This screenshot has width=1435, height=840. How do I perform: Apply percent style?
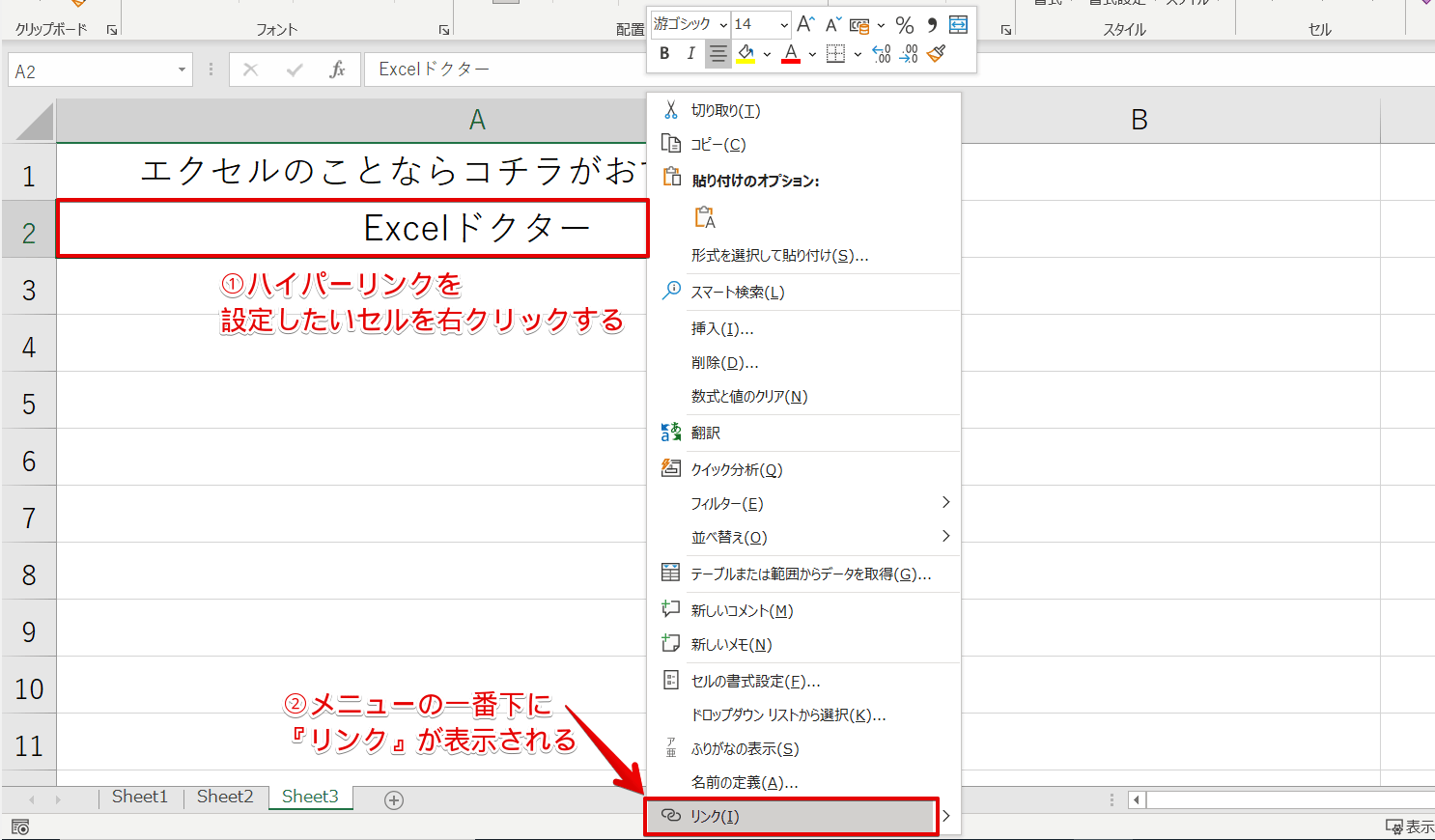[x=905, y=25]
